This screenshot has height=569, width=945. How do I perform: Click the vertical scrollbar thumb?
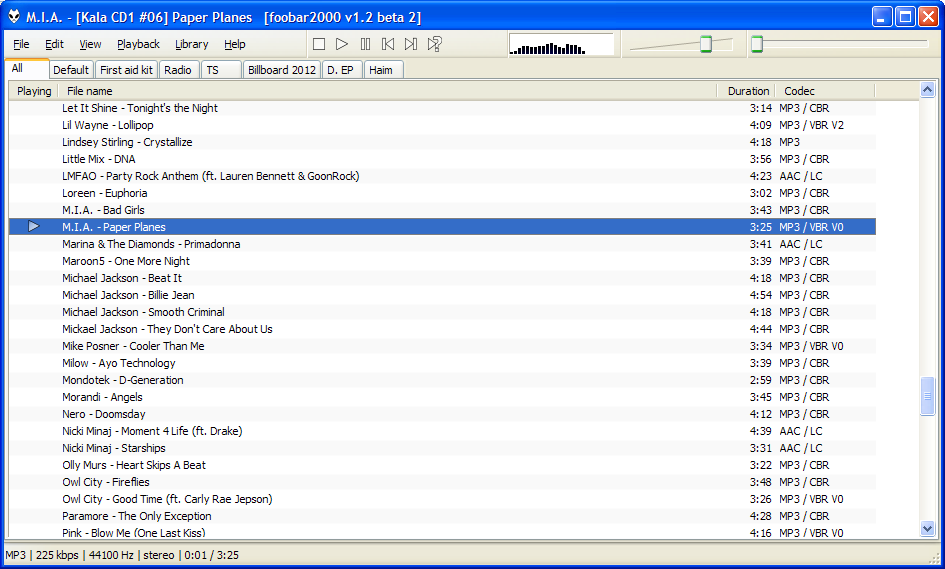point(928,396)
